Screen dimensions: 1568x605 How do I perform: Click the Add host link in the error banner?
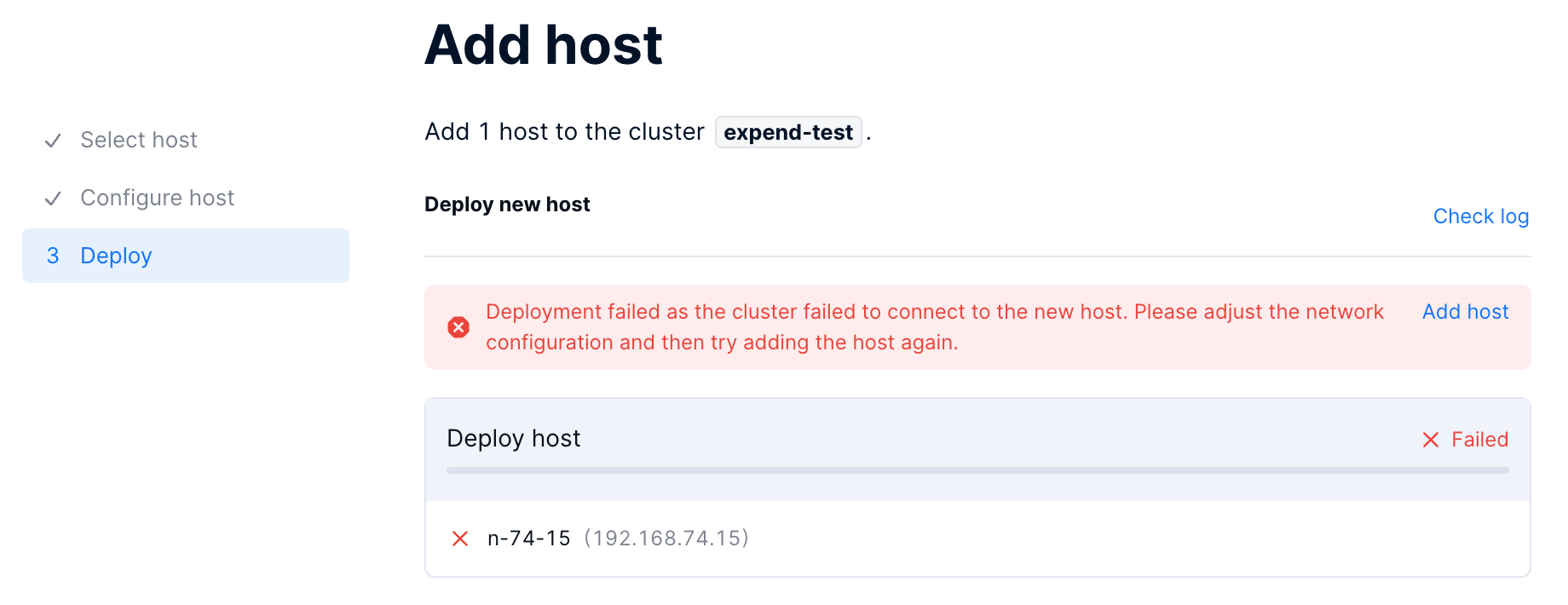coord(1465,312)
